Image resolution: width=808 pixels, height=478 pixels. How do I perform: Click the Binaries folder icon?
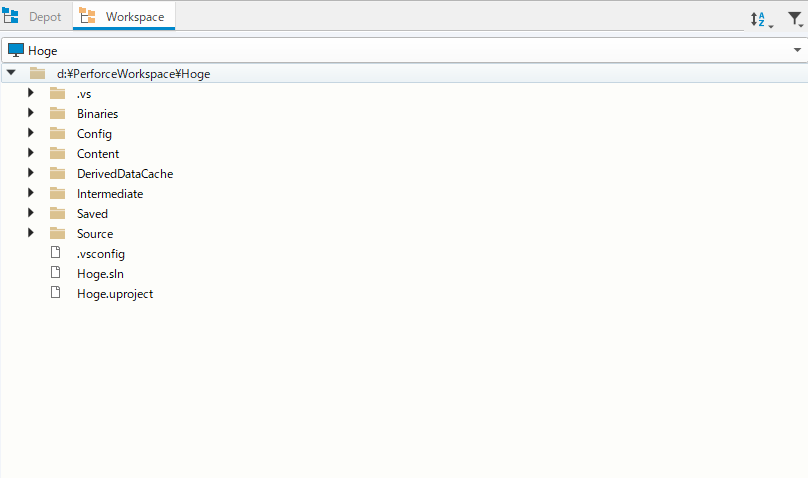[x=57, y=113]
